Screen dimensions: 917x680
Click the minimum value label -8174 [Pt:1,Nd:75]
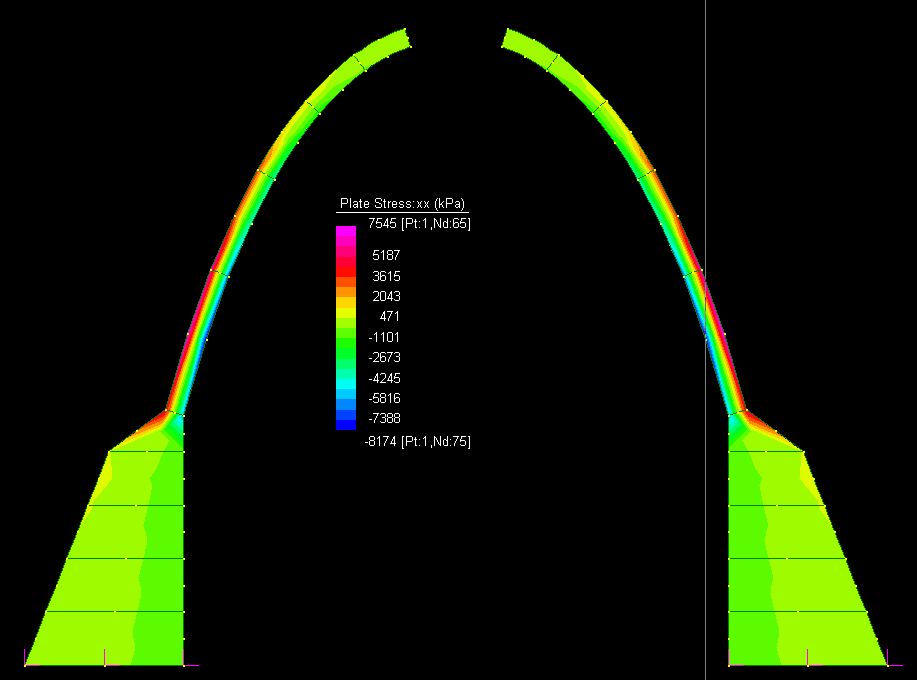coord(419,441)
